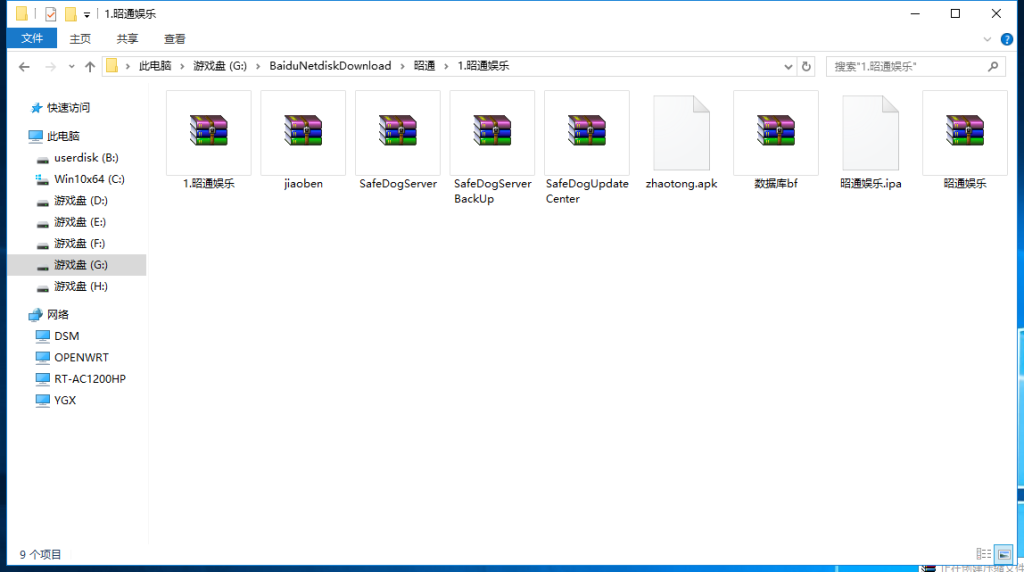Open 游戏盘 (D:) drive
Screen dimensions: 1024x572
point(81,200)
